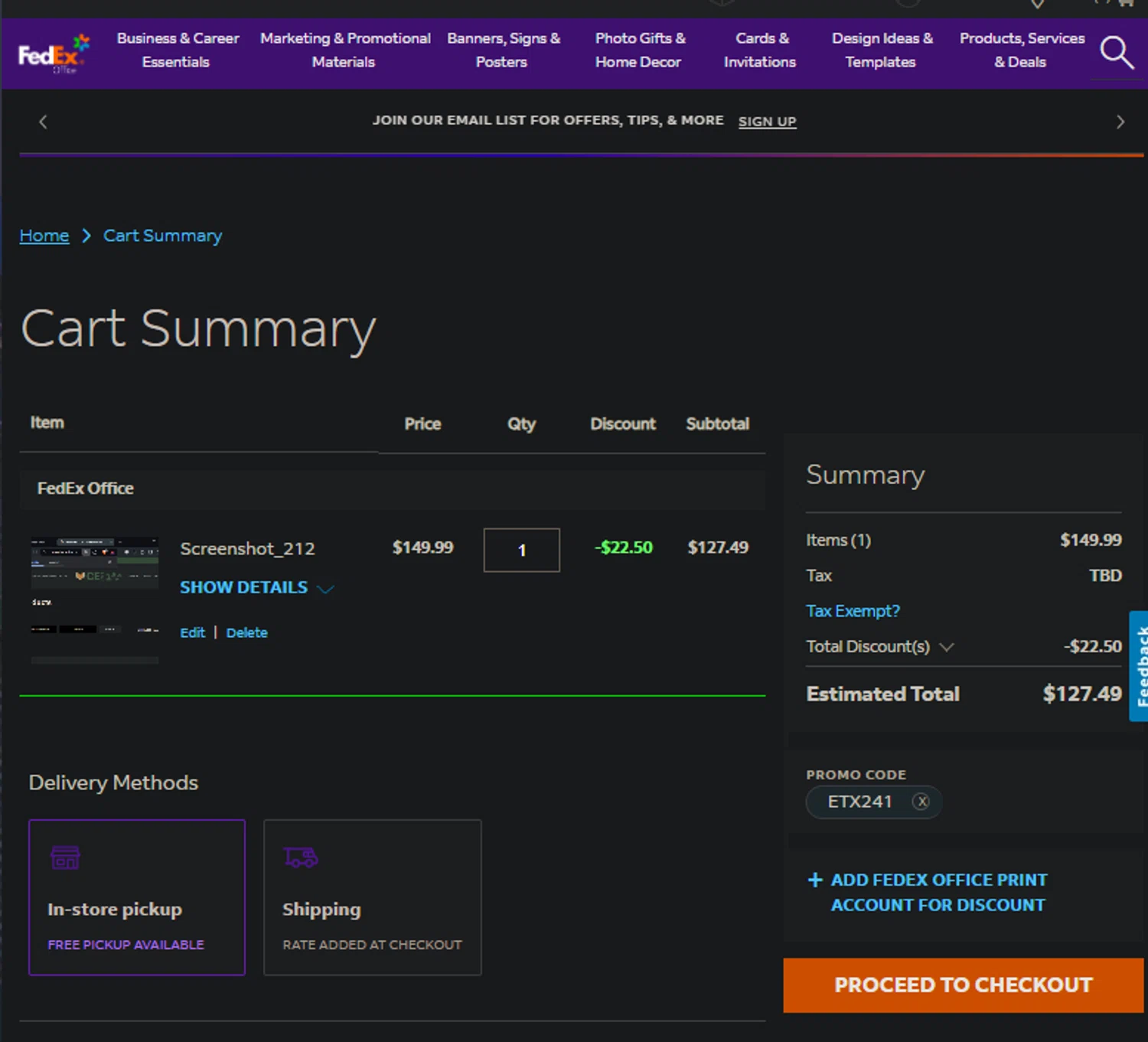Edit the Screenshot_212 cart item
The width and height of the screenshot is (1148, 1042).
[x=192, y=632]
